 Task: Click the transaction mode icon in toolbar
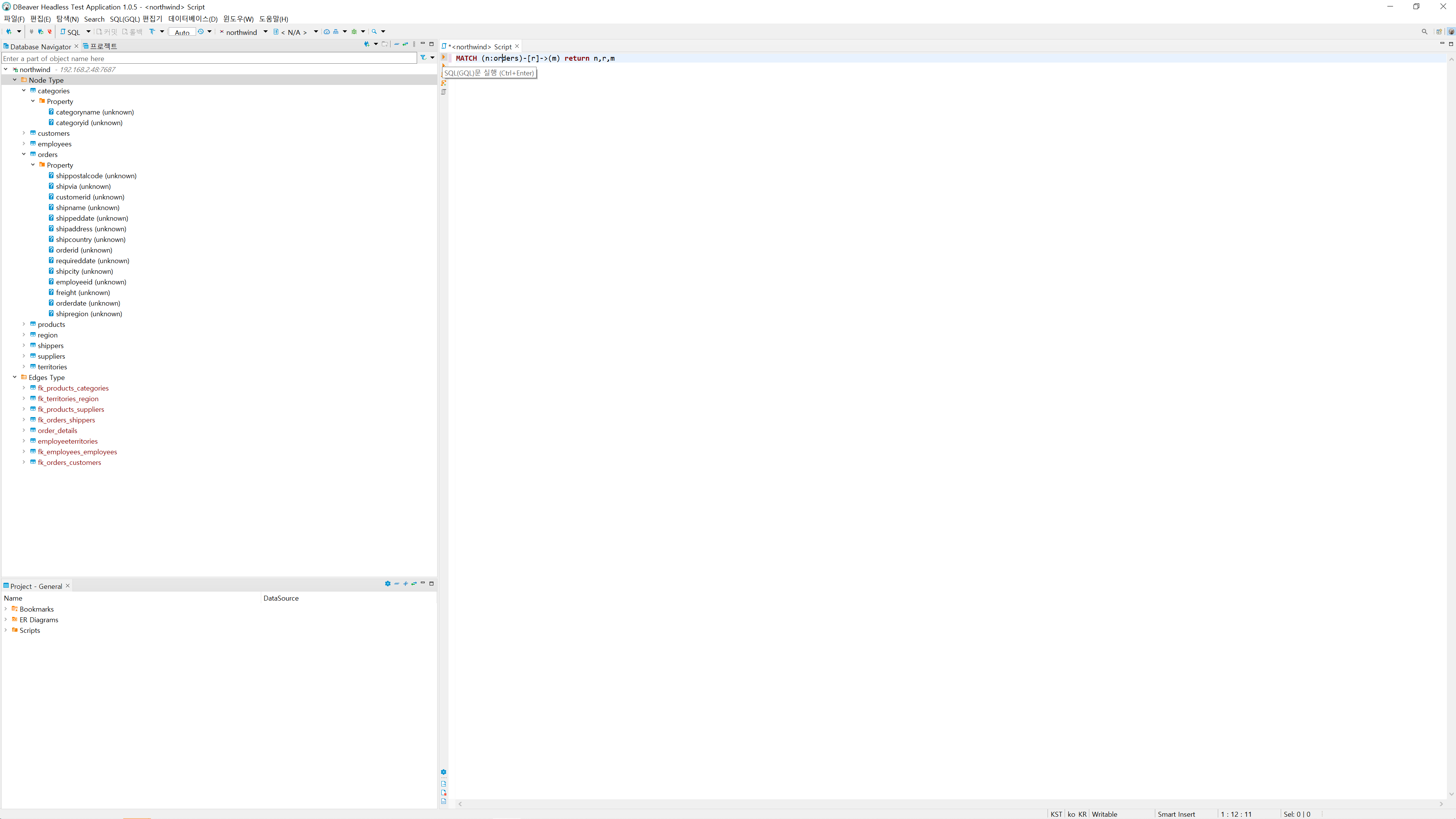pyautogui.click(x=152, y=31)
